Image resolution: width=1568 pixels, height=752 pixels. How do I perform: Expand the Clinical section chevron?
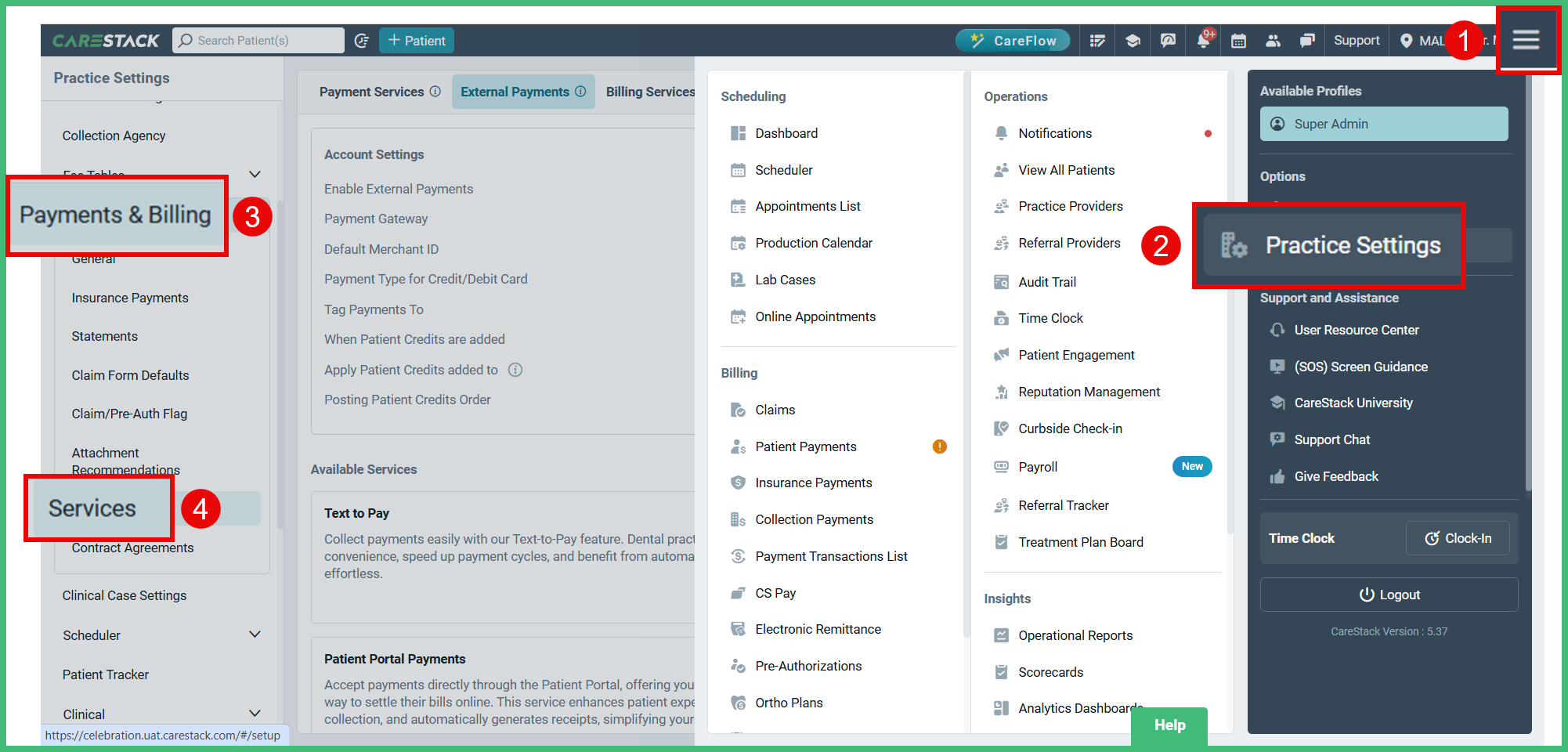tap(255, 714)
